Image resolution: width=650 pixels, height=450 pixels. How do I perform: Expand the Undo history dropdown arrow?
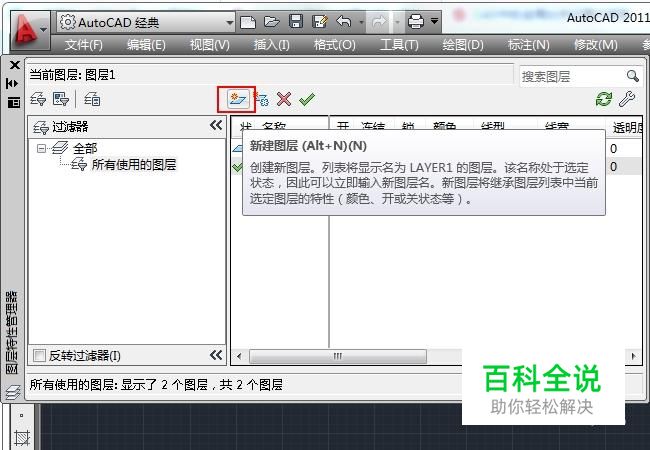tap(361, 22)
